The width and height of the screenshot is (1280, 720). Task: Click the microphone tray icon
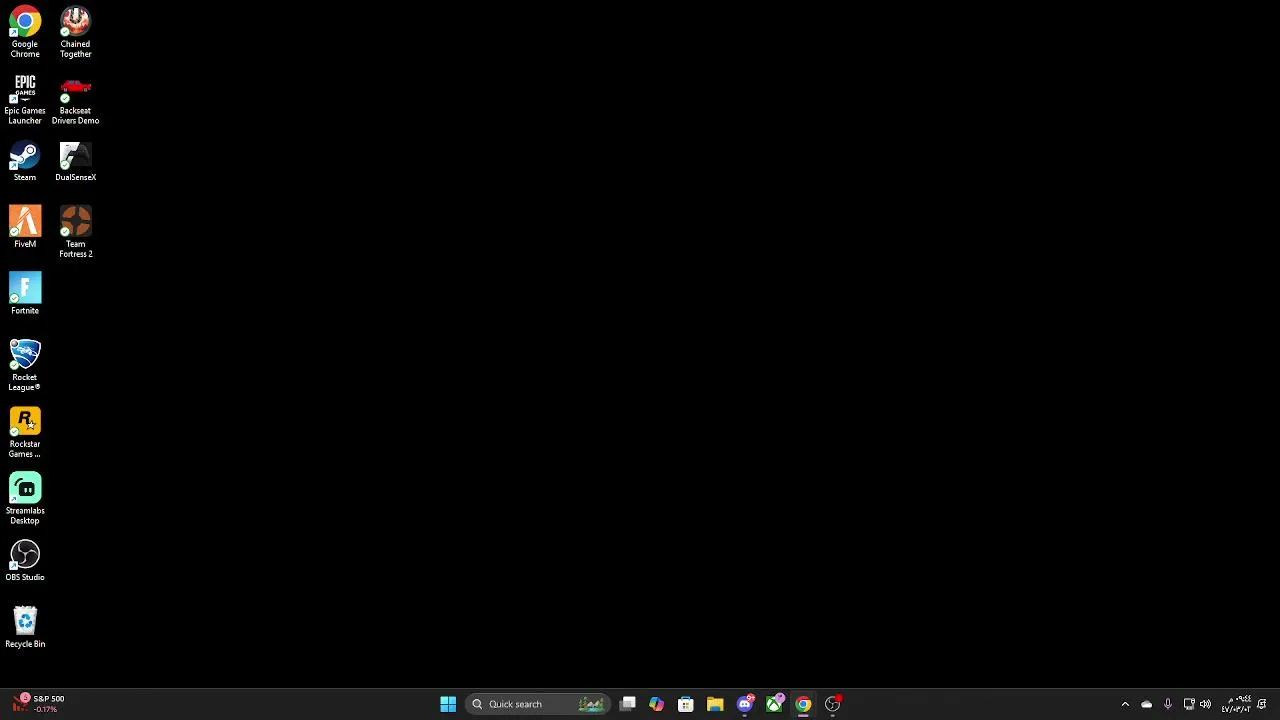pyautogui.click(x=1167, y=704)
